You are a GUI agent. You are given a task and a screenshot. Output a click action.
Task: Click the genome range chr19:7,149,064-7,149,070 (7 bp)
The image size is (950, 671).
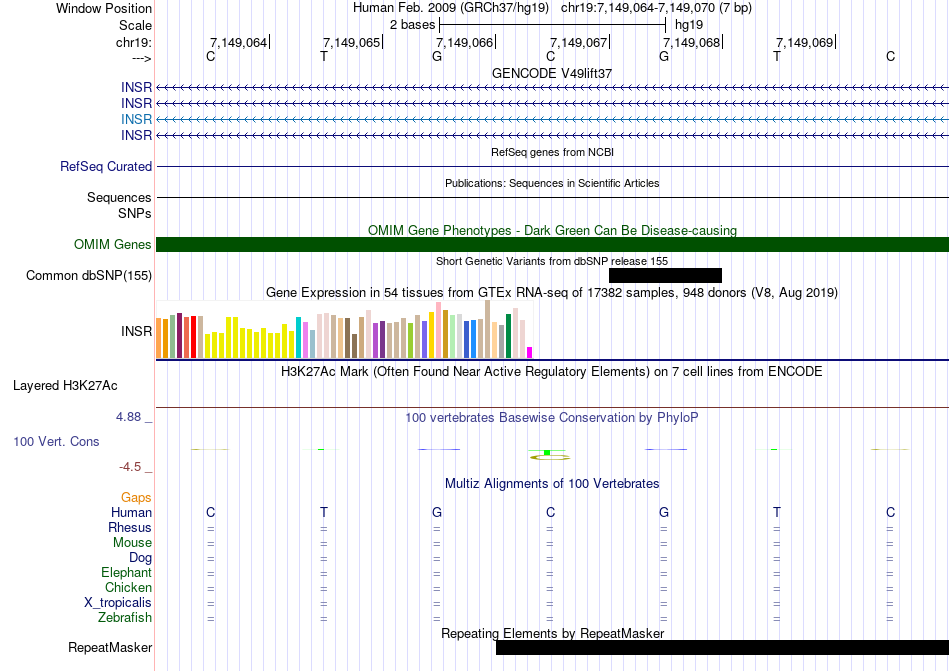(656, 8)
